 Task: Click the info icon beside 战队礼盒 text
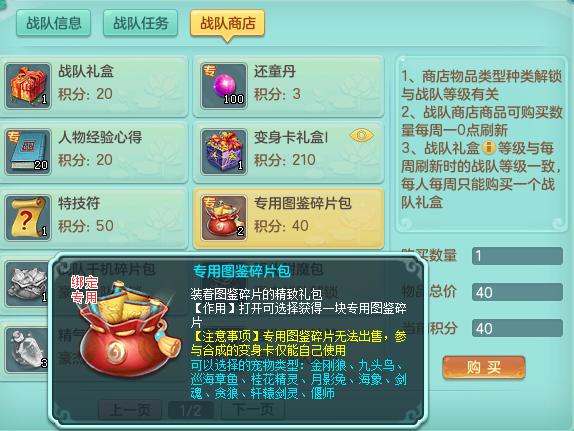(488, 148)
